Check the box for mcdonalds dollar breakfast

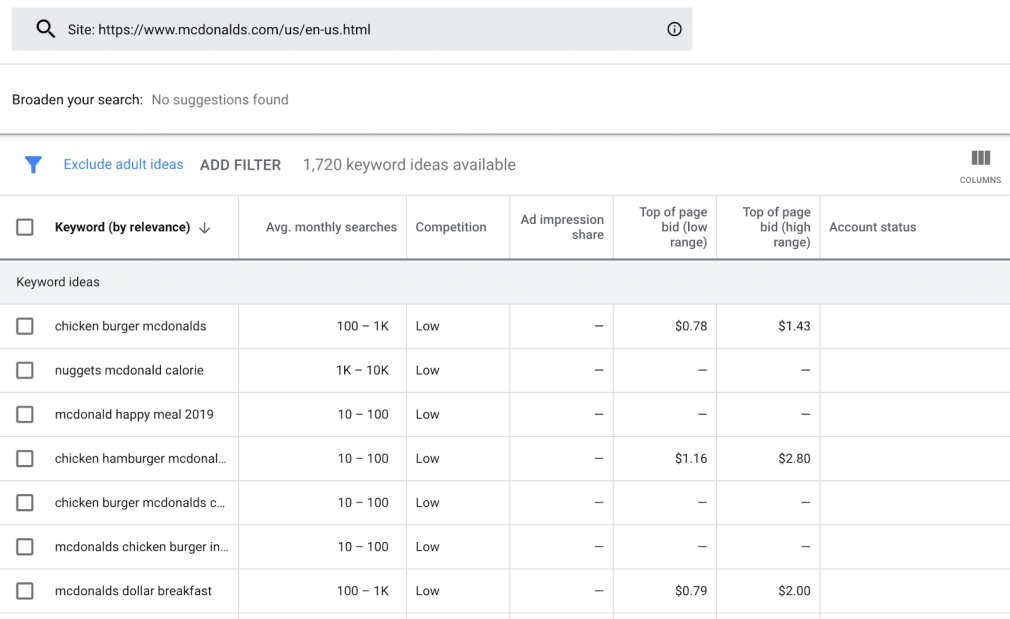pyautogui.click(x=24, y=591)
